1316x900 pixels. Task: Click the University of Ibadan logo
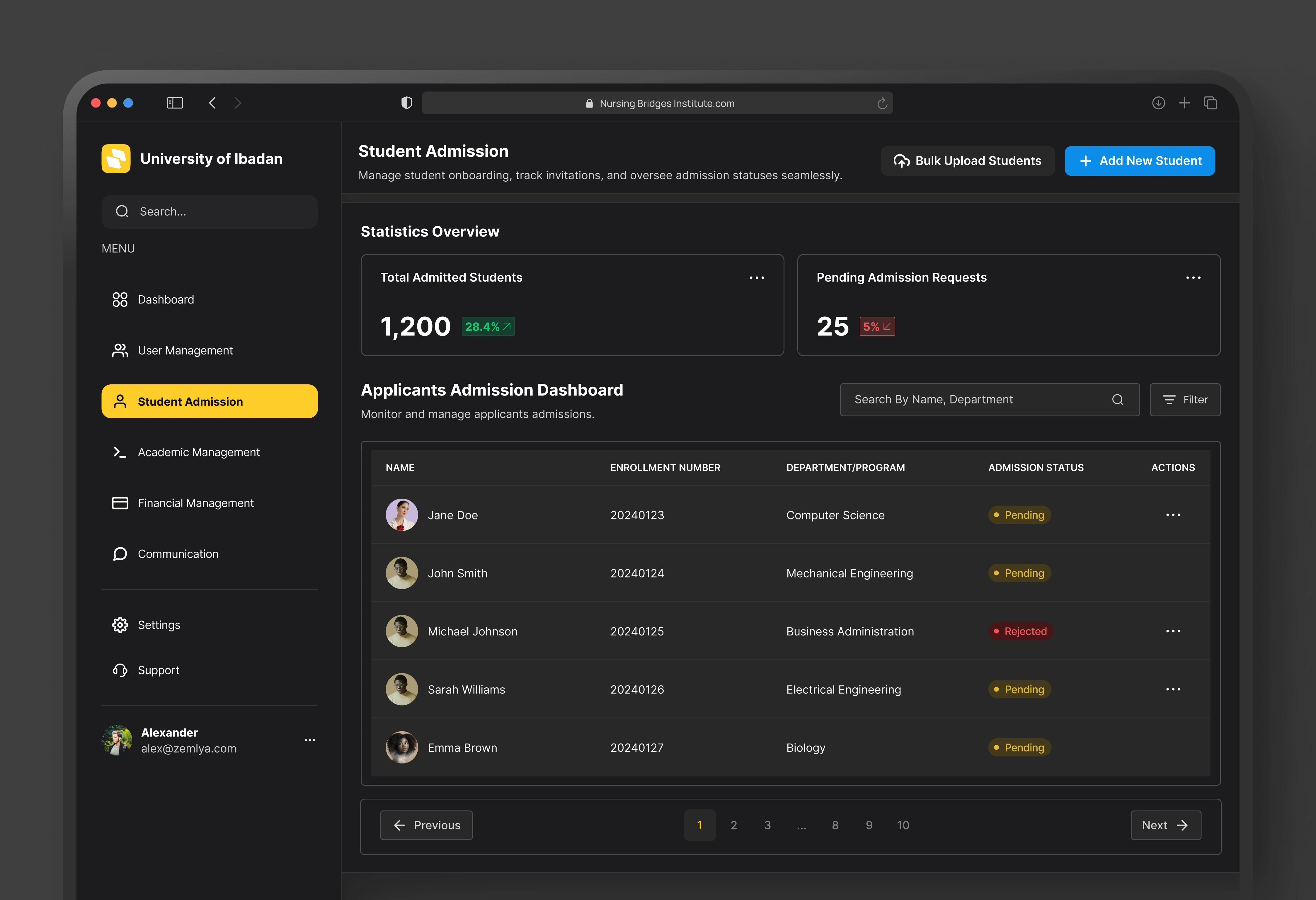tap(116, 158)
